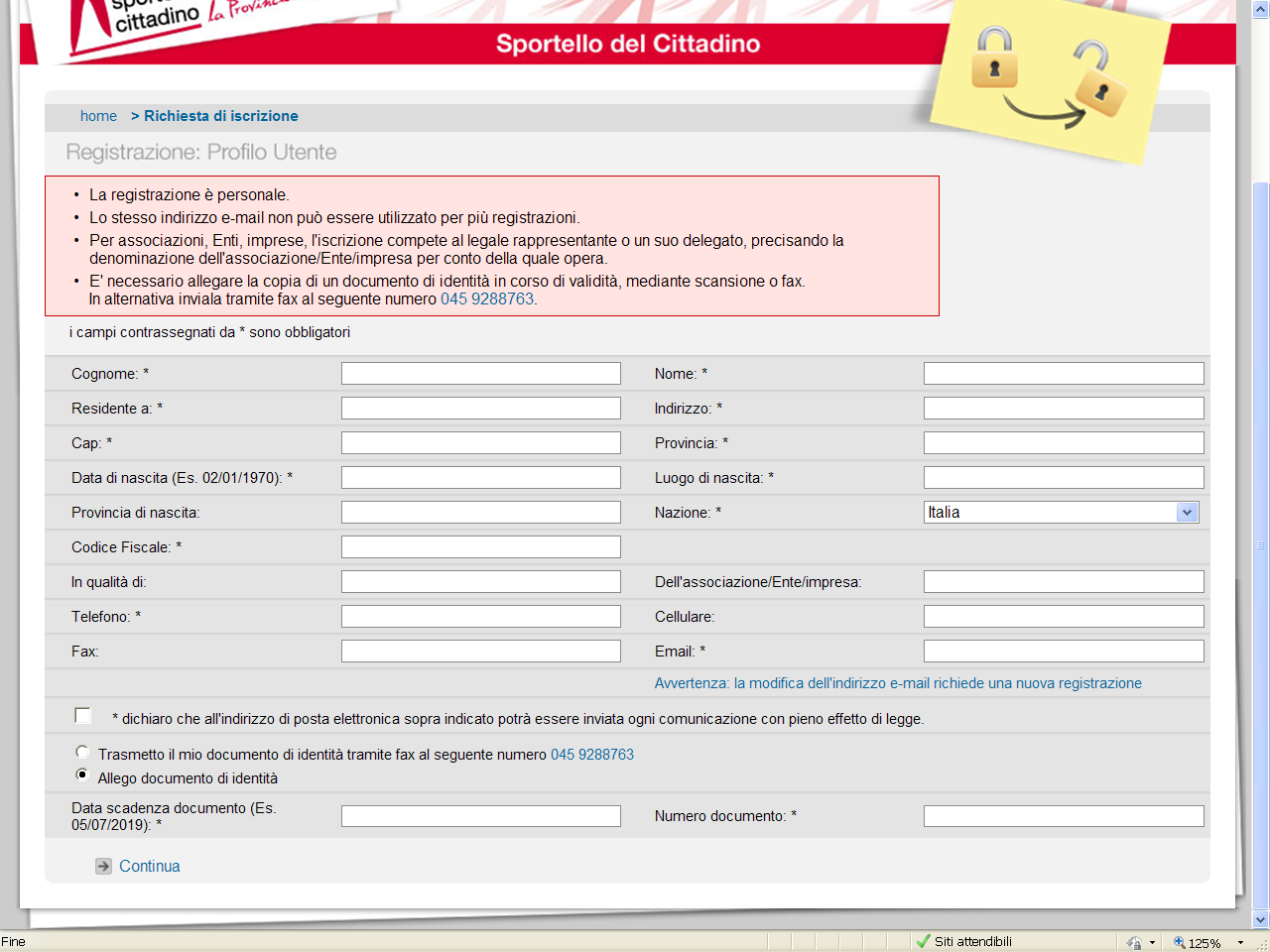Click the Numero documento field
The height and width of the screenshot is (952, 1270).
tap(1064, 816)
